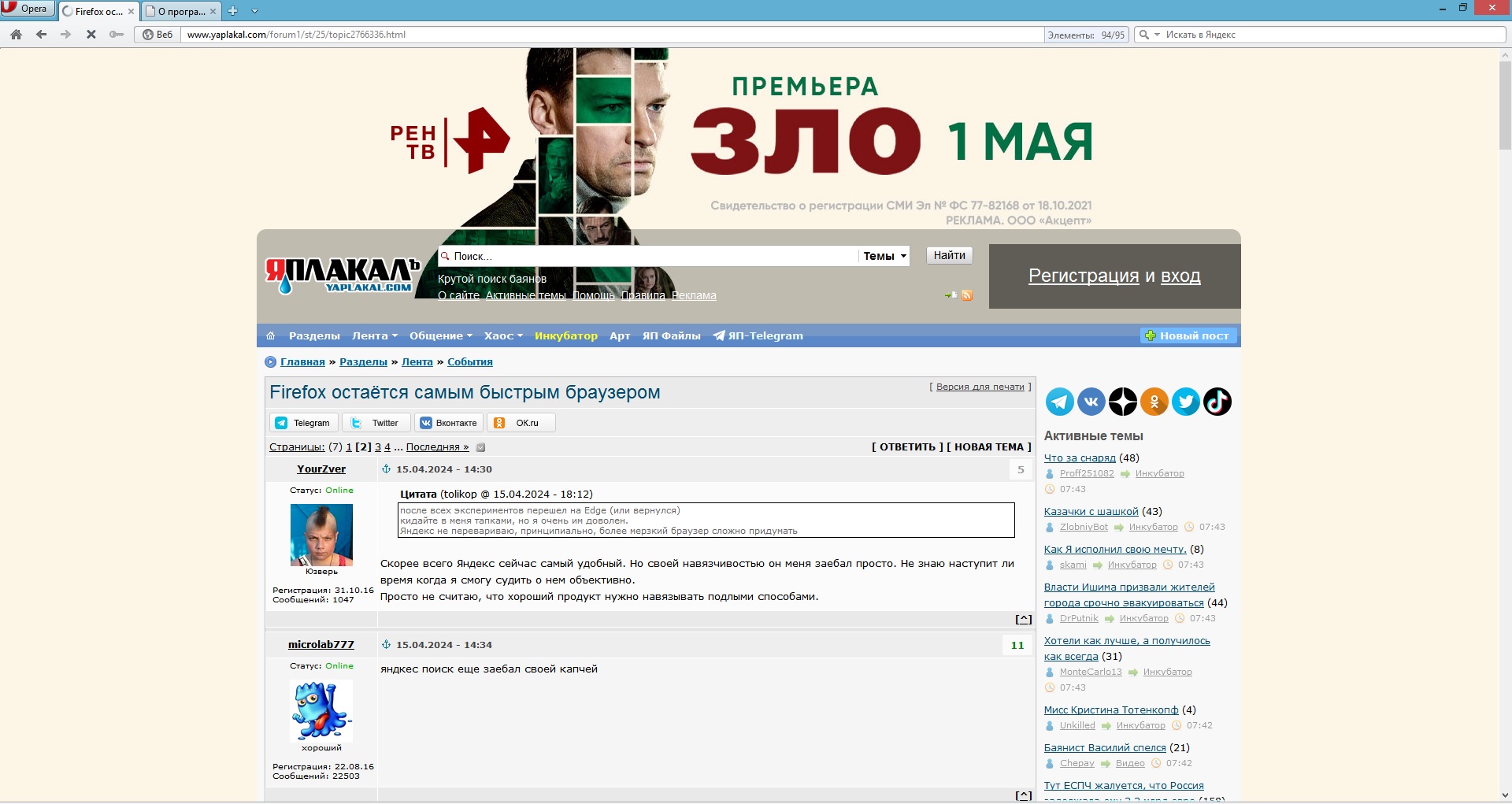Share topic via OK.ru button
1512x804 pixels.
[521, 423]
